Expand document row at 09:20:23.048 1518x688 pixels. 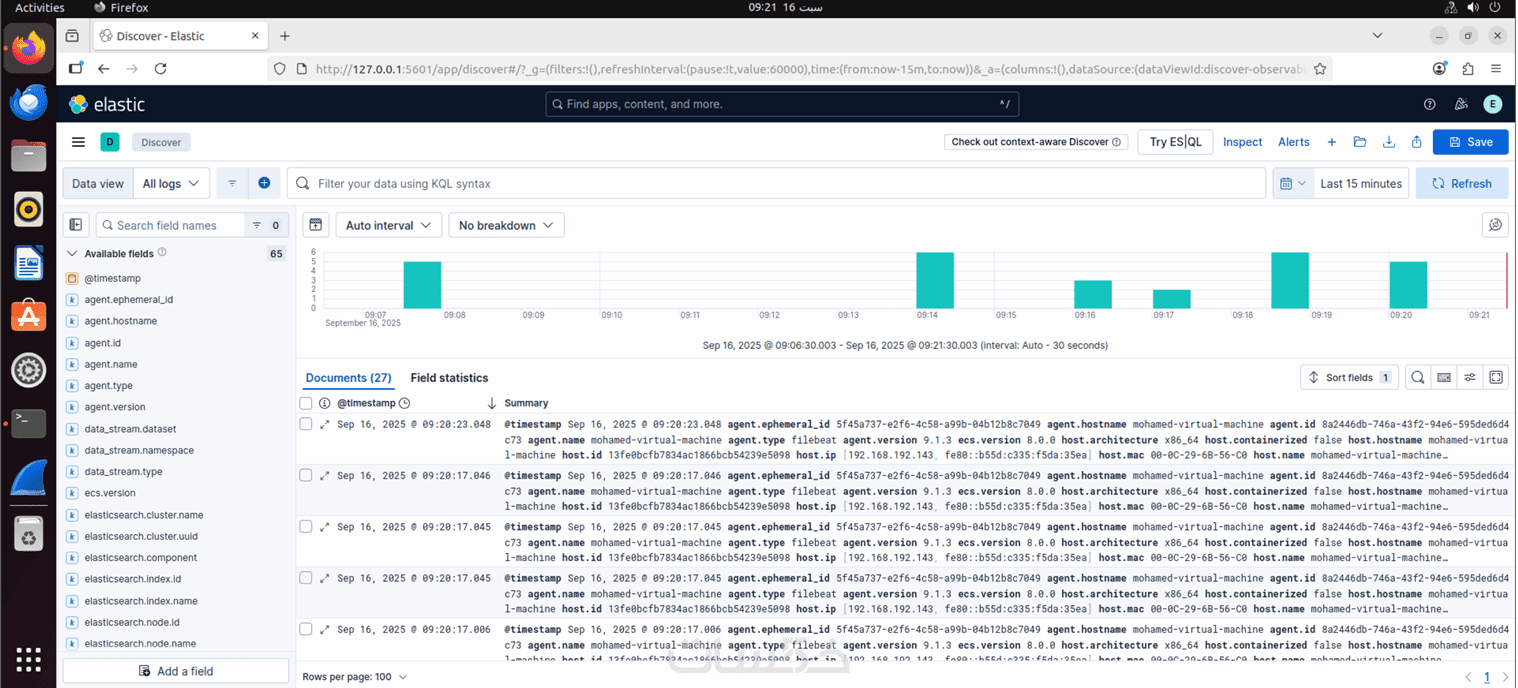pos(324,424)
